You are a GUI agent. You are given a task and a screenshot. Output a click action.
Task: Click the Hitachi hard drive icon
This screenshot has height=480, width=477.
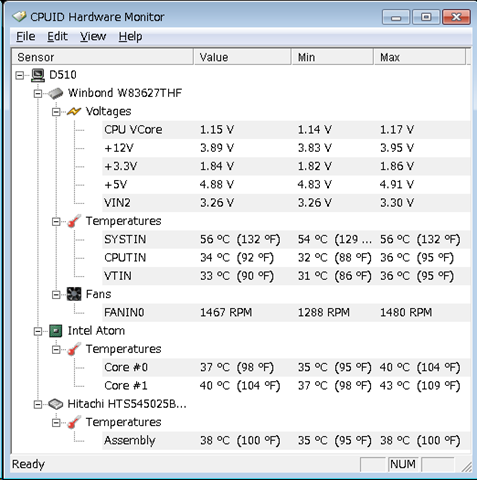(56, 404)
